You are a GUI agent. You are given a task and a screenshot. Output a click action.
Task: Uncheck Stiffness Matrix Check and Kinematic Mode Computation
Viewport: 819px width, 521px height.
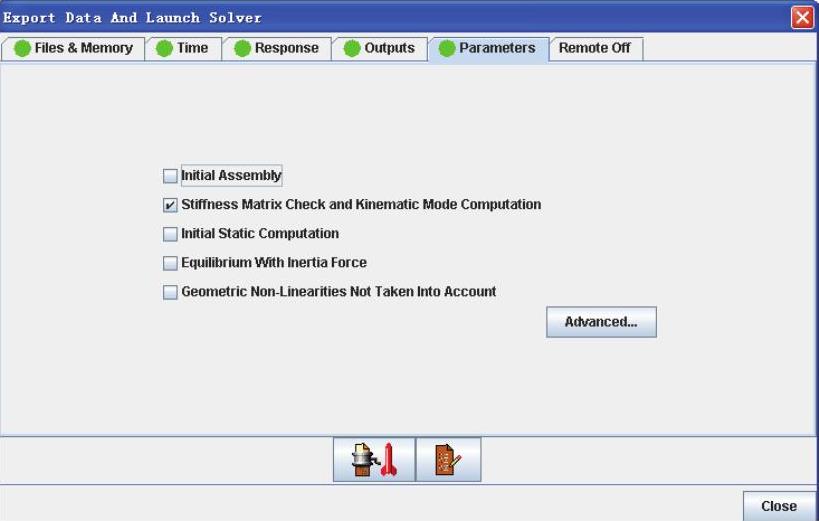point(170,205)
